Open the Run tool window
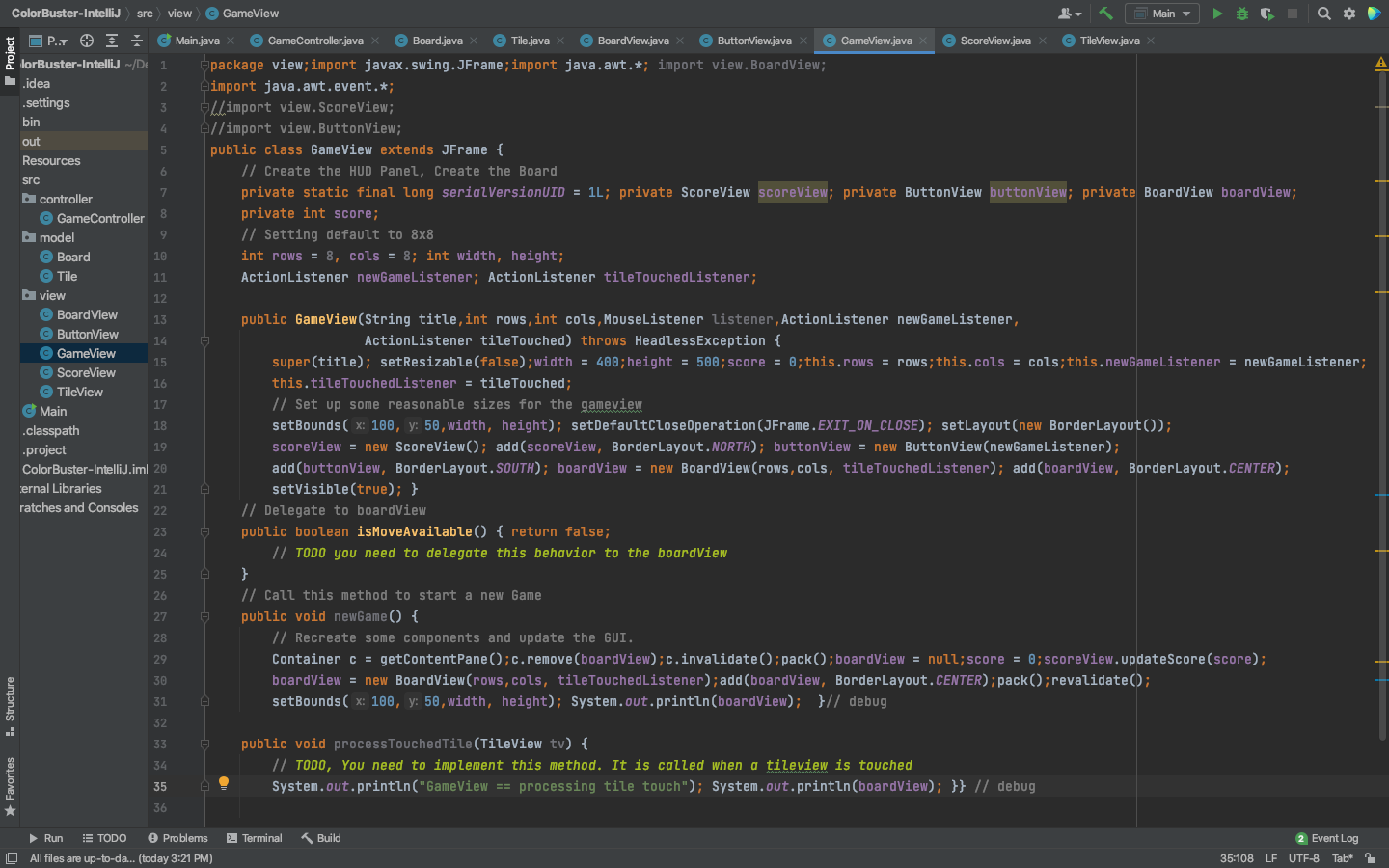This screenshot has width=1389, height=868. (x=45, y=838)
